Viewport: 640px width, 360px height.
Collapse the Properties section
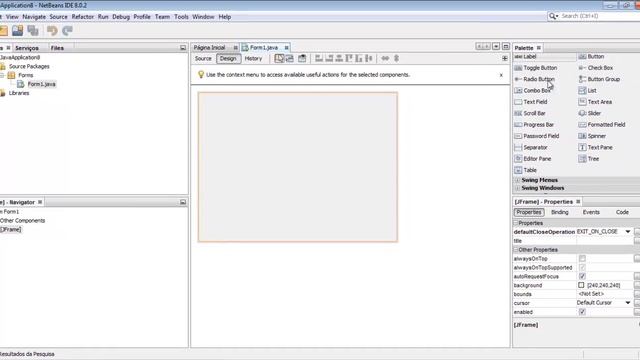tap(516, 223)
